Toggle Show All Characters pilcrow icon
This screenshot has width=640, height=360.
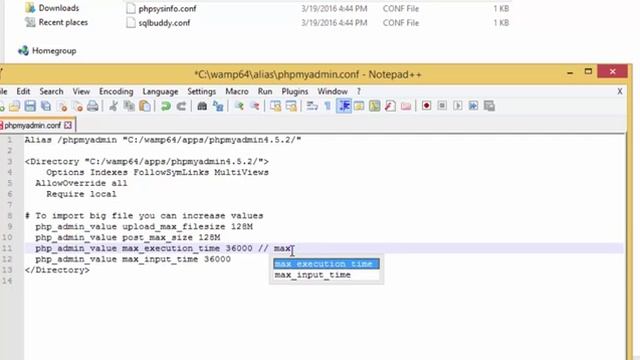click(x=328, y=107)
